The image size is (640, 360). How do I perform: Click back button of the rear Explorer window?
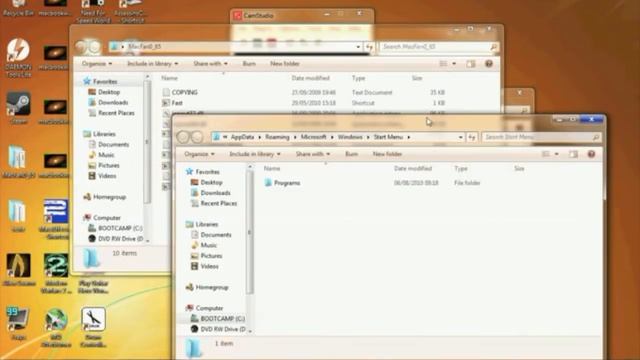(x=81, y=47)
